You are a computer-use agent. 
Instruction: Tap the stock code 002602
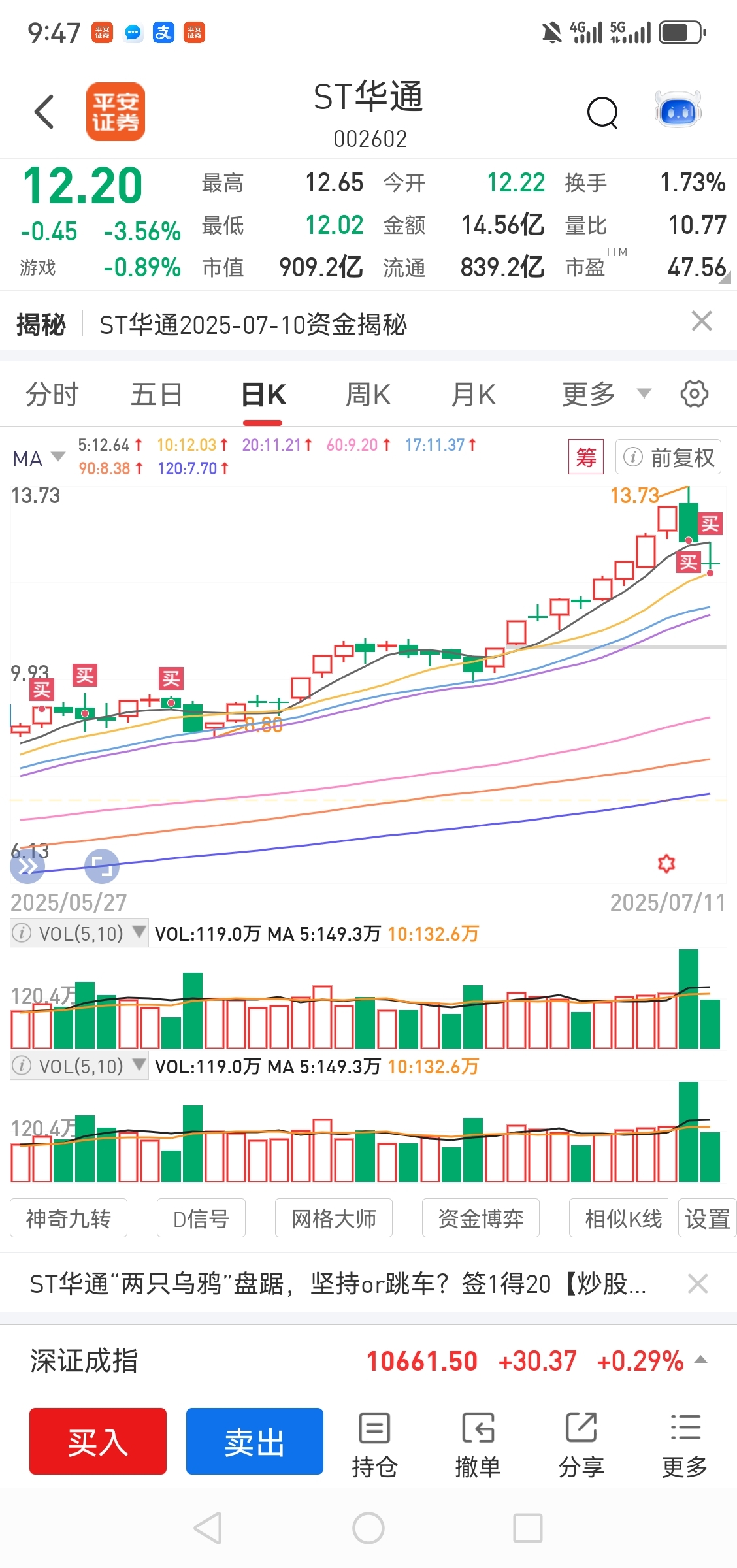click(370, 139)
